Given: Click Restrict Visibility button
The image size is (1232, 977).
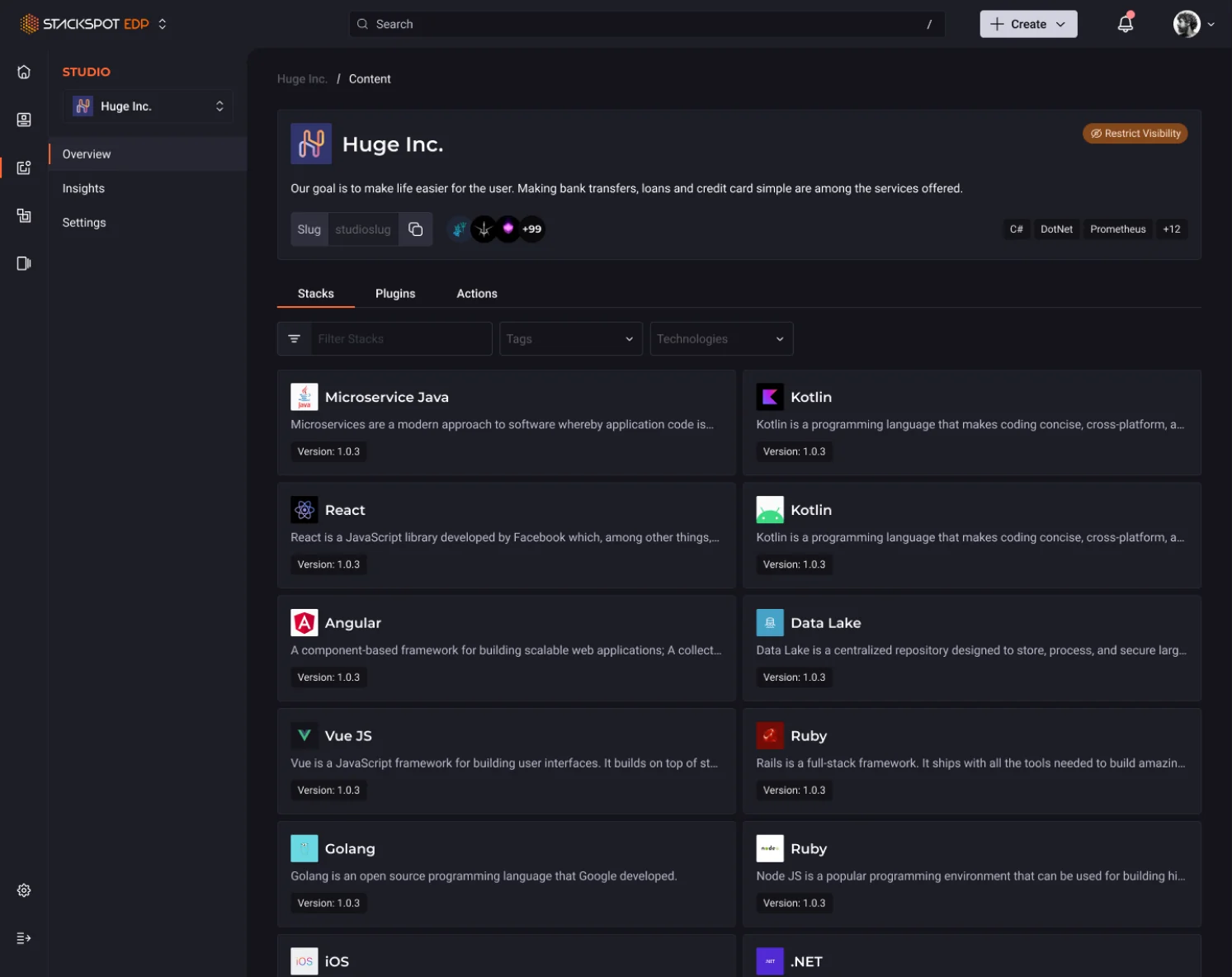Looking at the screenshot, I should [x=1135, y=134].
